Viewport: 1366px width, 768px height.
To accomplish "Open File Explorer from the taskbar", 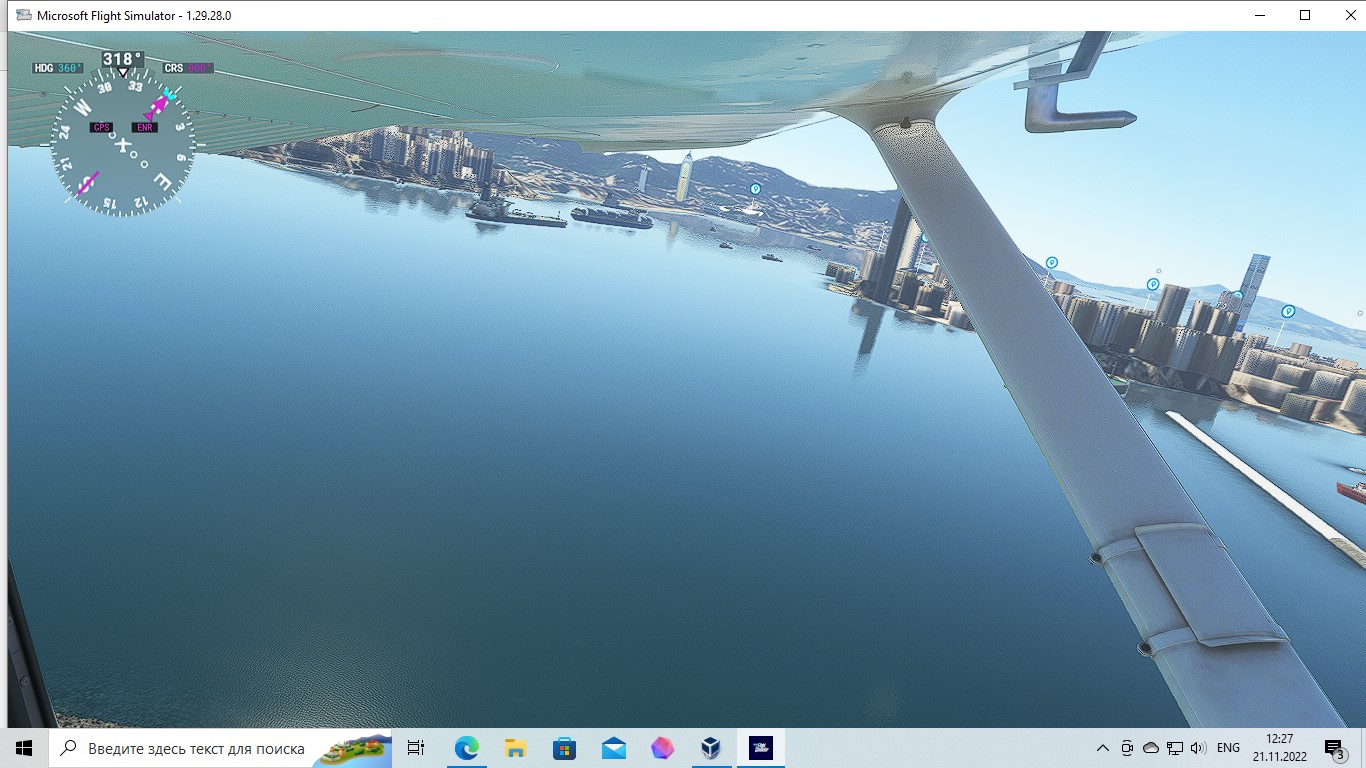I will click(515, 748).
